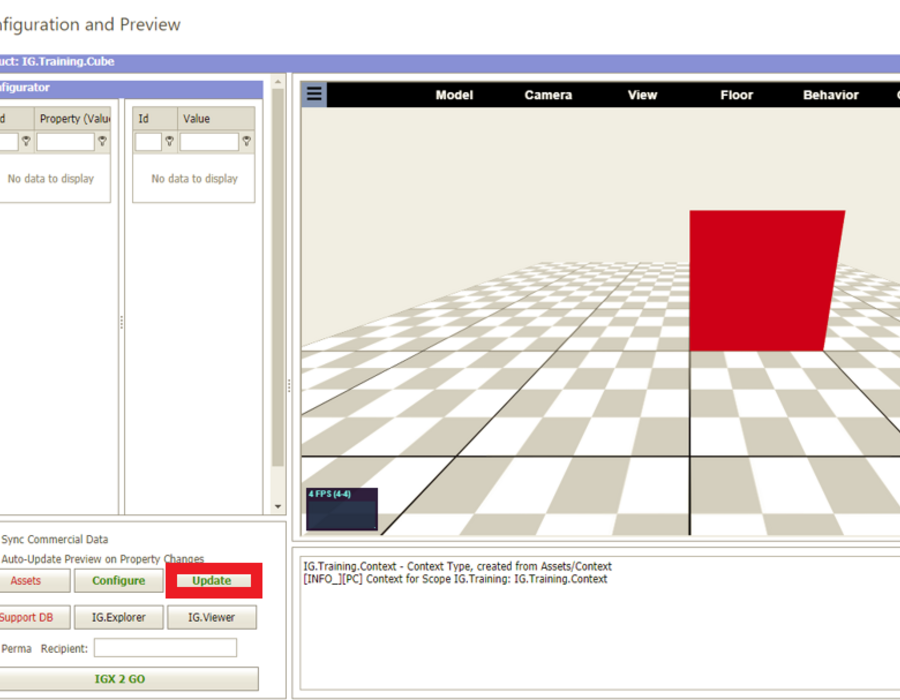Click the Configure button

(x=119, y=581)
